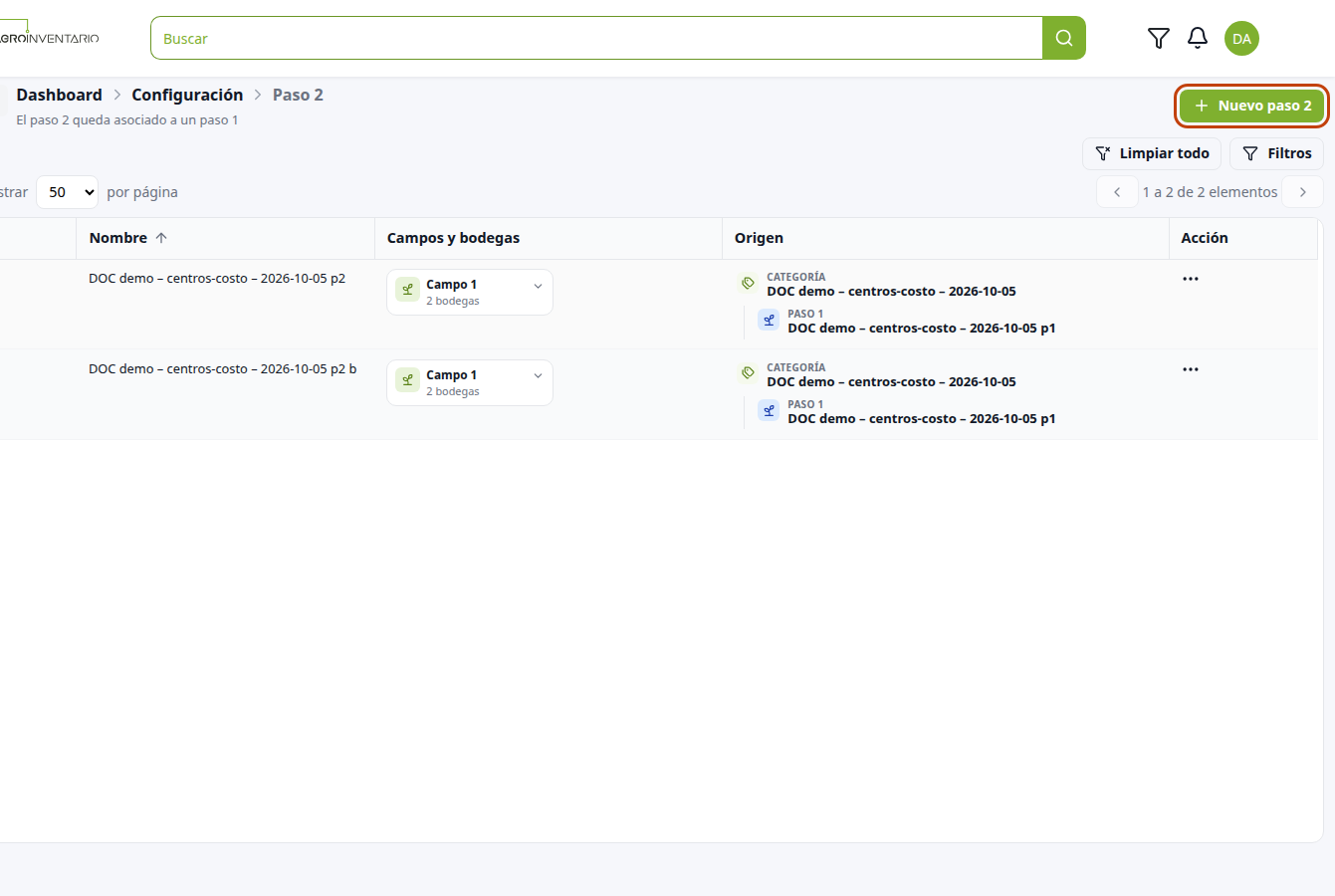Select name "DOC demo – centros-costo – 2026-10-05 p2"
Screen dimensions: 1335x896
pos(217,279)
